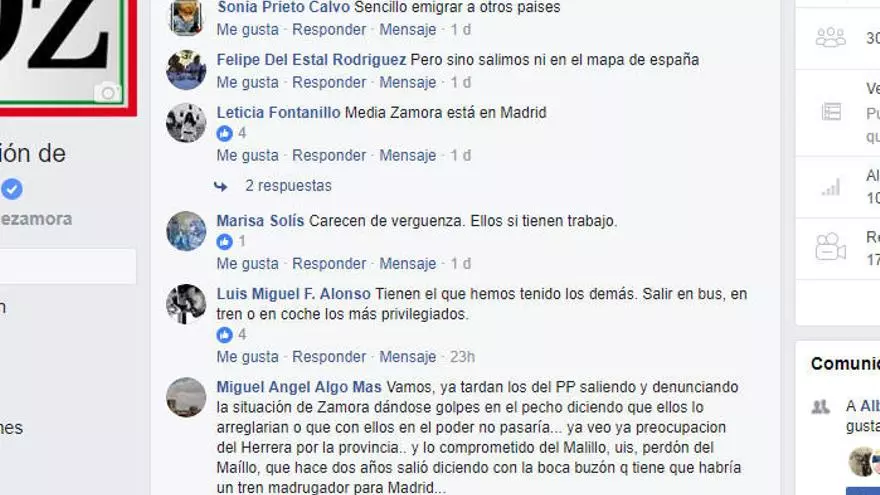The width and height of the screenshot is (880, 495).
Task: Click the video camera icon in right sidebar
Action: point(831,246)
